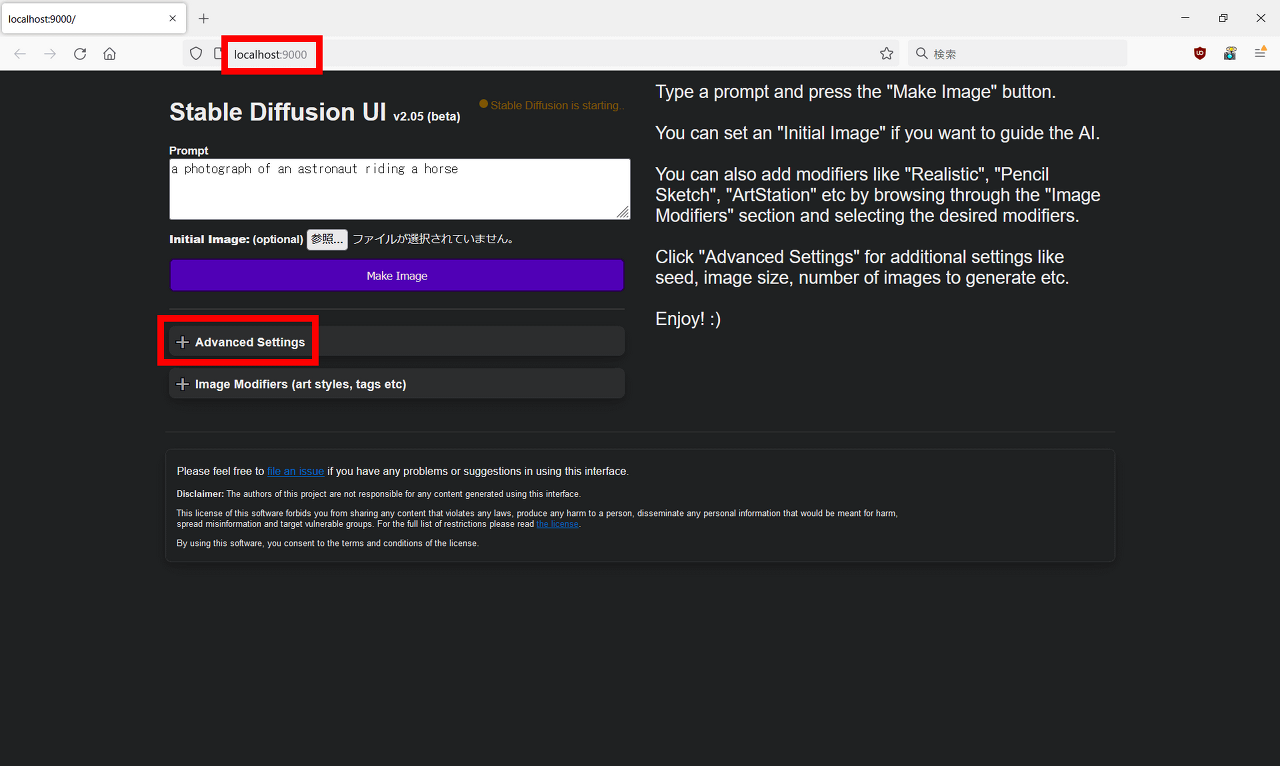
Task: Expand the Image Modifiers section
Action: coord(397,384)
